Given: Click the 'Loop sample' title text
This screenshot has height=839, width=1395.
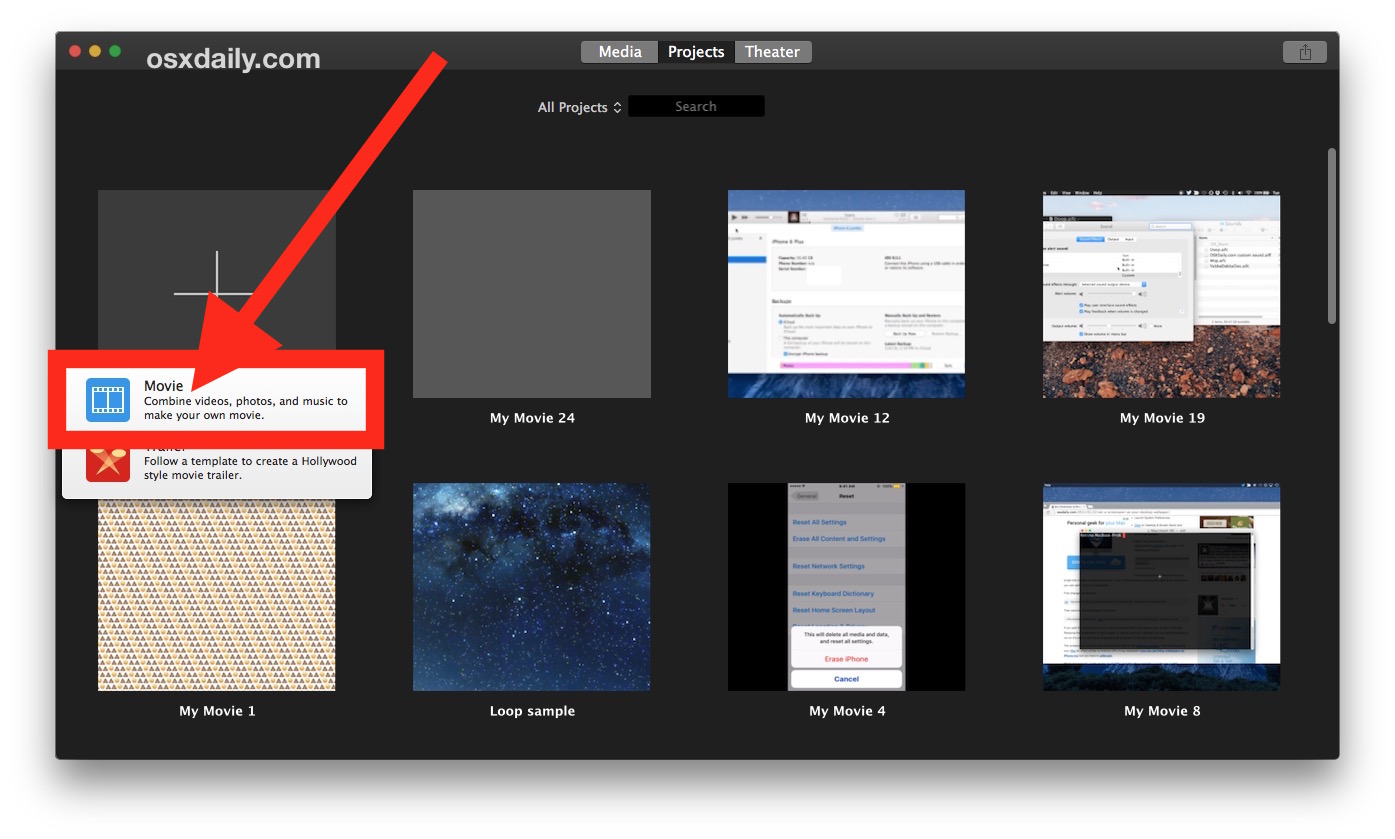Looking at the screenshot, I should pyautogui.click(x=532, y=711).
